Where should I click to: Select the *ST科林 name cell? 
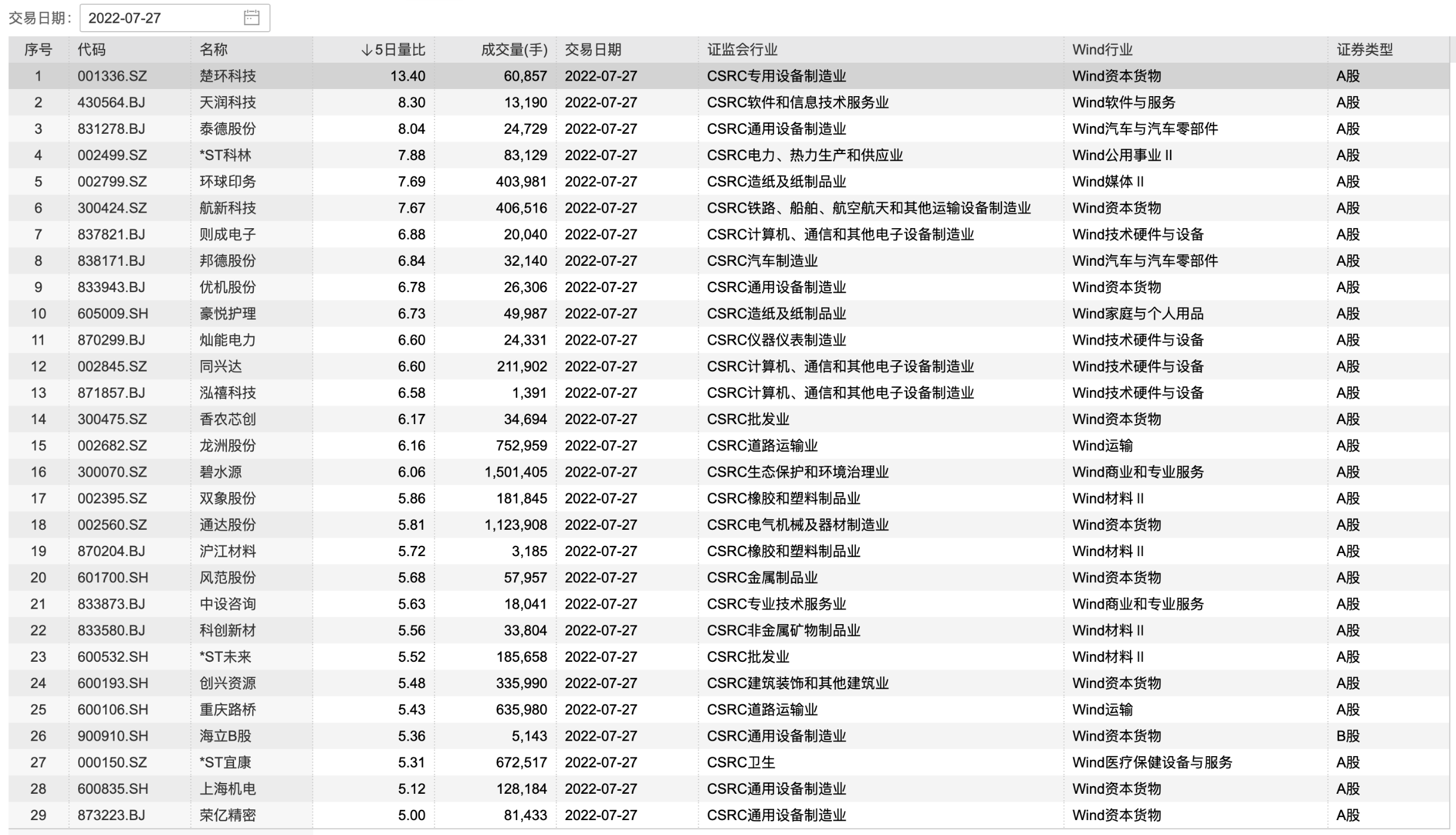225,155
